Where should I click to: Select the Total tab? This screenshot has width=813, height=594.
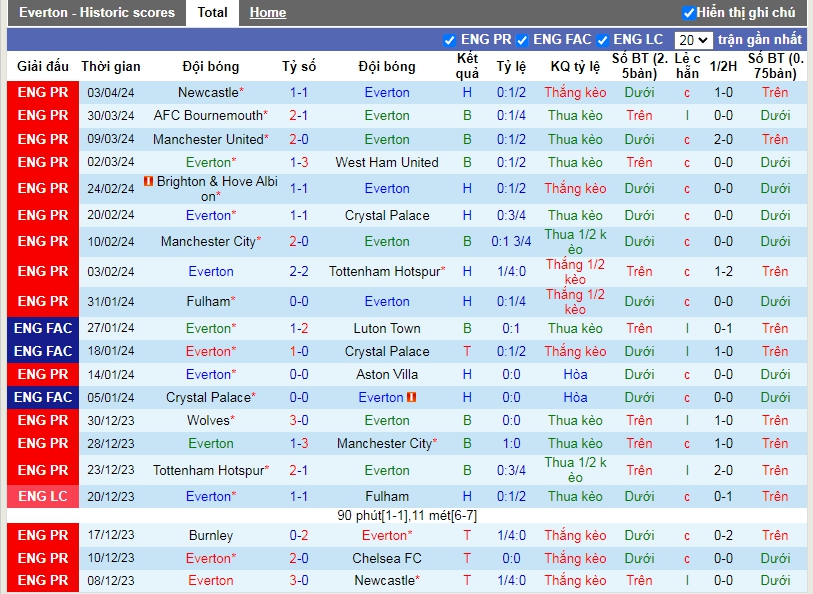click(x=212, y=13)
